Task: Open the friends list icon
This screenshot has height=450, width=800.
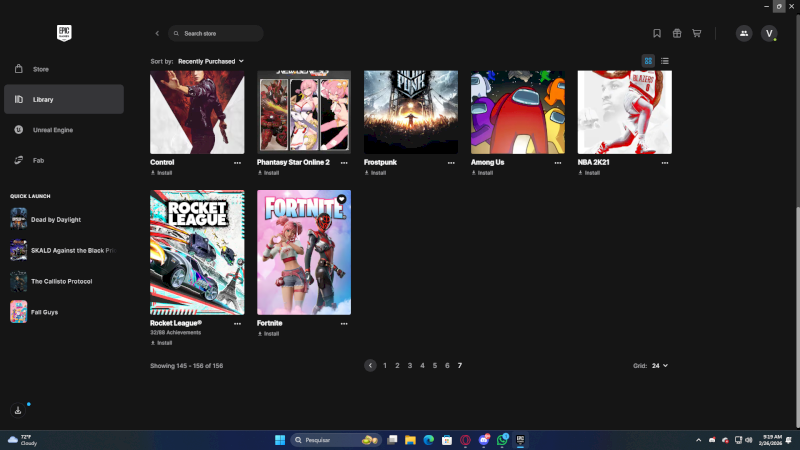Action: click(x=744, y=33)
